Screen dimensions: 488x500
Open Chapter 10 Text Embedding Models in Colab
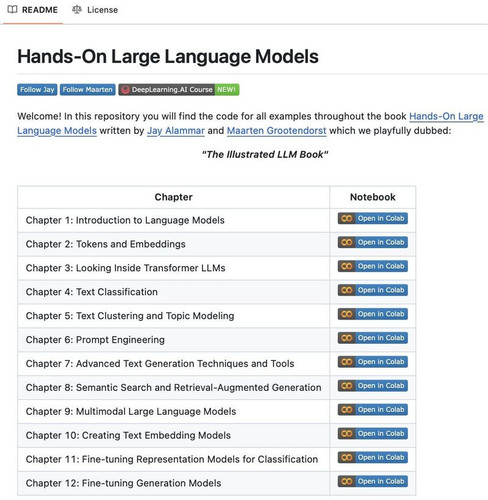(373, 434)
